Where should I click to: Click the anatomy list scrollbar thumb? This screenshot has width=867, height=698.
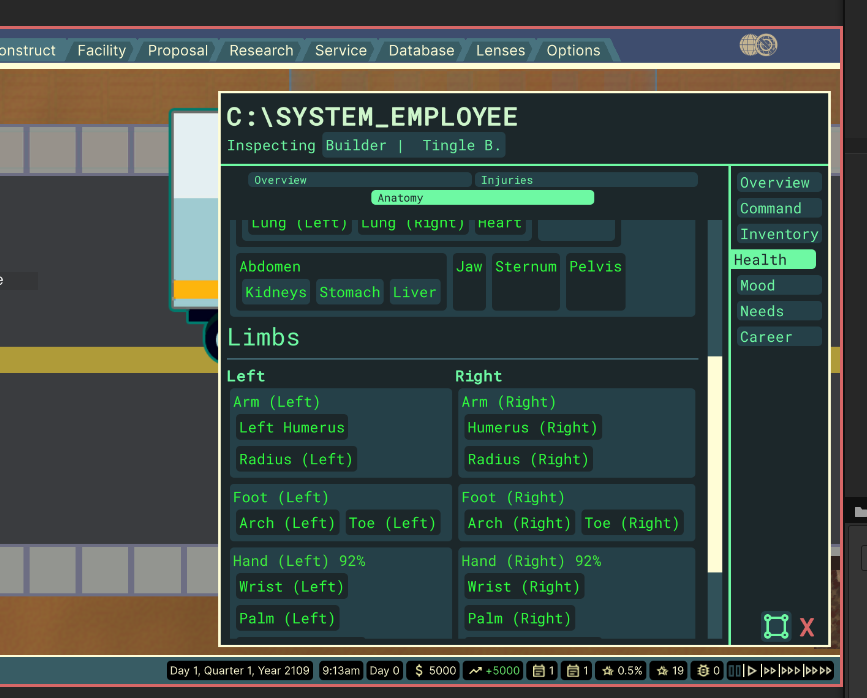715,465
